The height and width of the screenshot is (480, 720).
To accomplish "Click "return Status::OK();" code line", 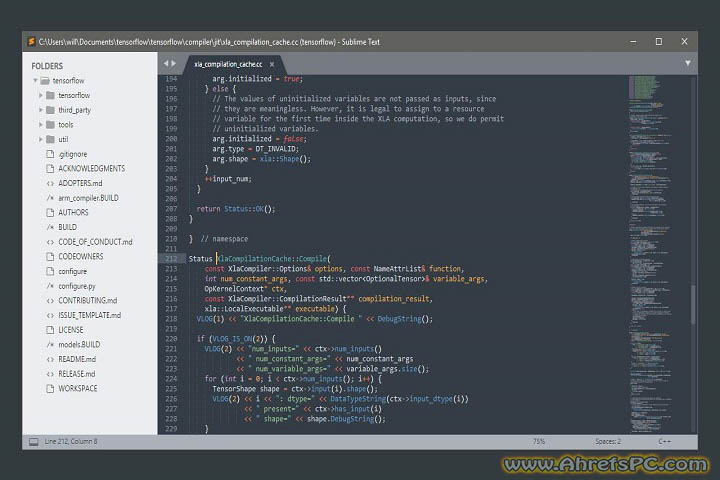I will pyautogui.click(x=236, y=209).
